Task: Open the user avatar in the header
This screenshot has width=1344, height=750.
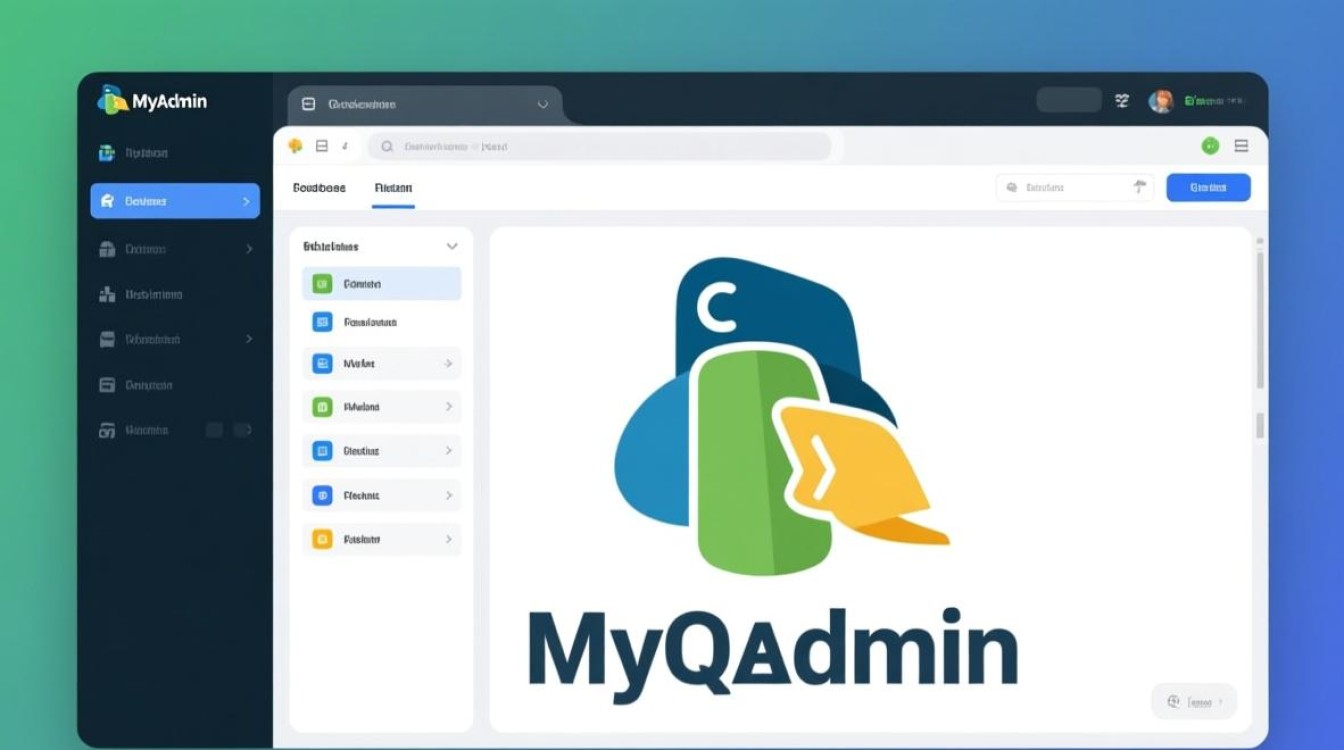Action: tap(1160, 101)
